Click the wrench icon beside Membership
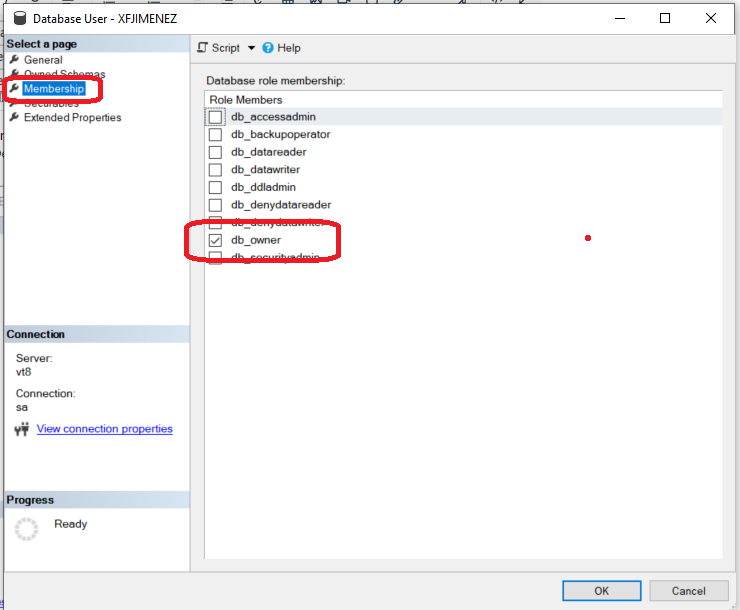Screen dimensions: 740x610 click(x=15, y=88)
